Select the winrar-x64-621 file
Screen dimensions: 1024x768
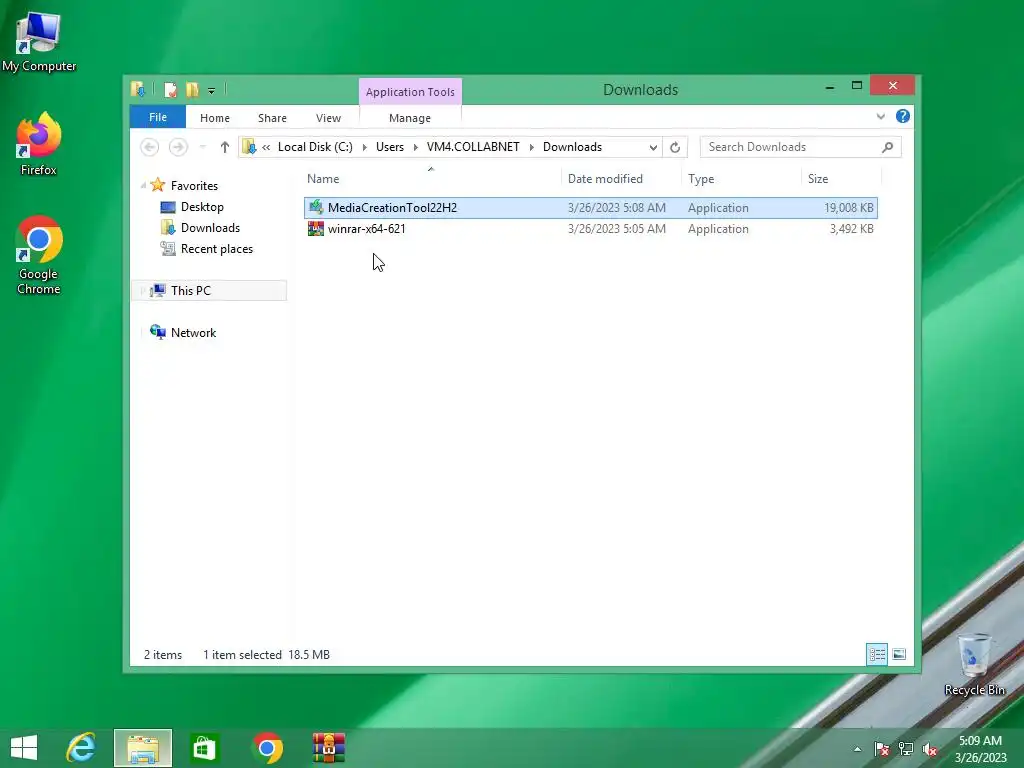[590, 229]
